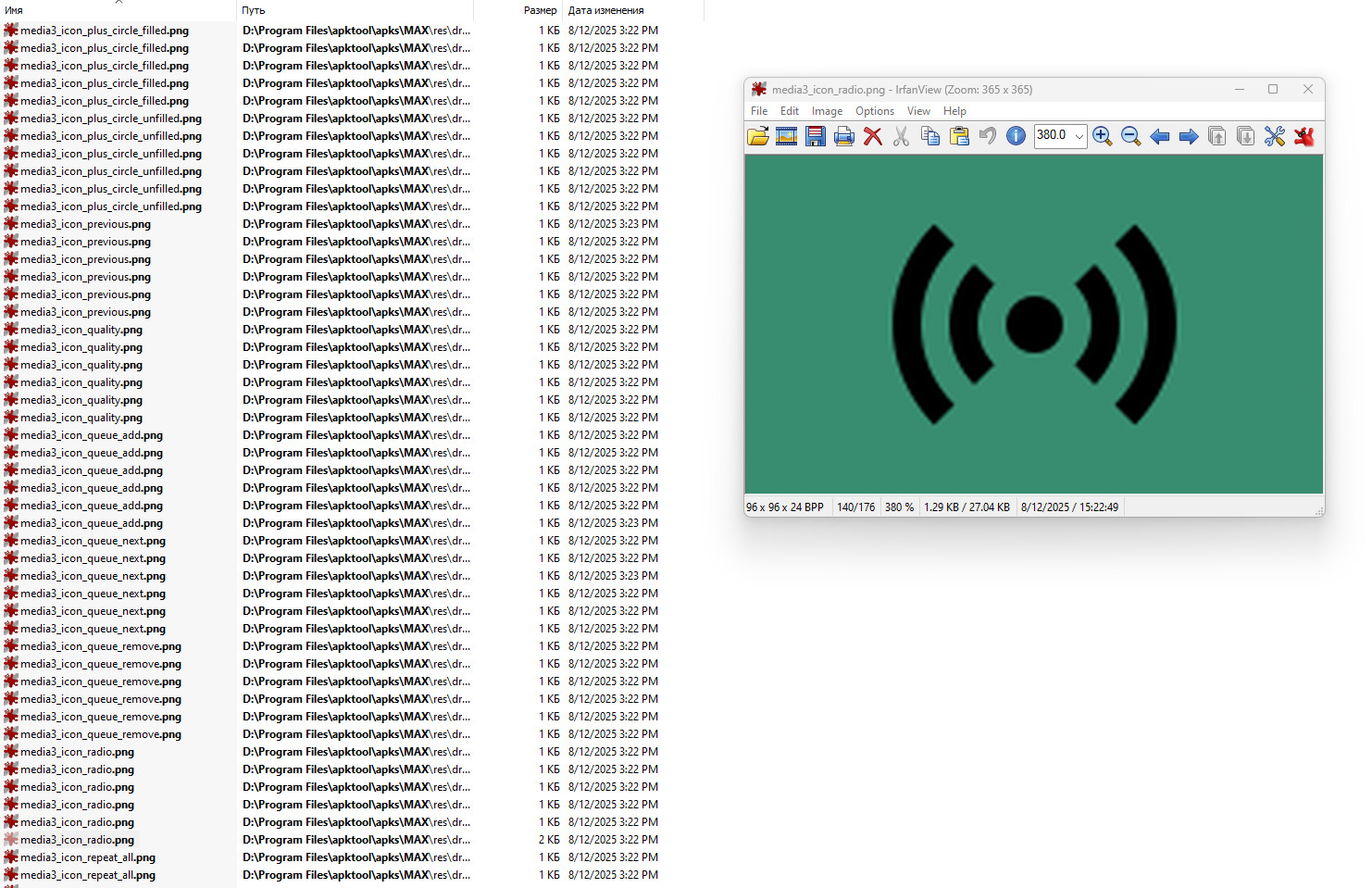Click the Print icon in the toolbar
1372x888 pixels.
(844, 136)
